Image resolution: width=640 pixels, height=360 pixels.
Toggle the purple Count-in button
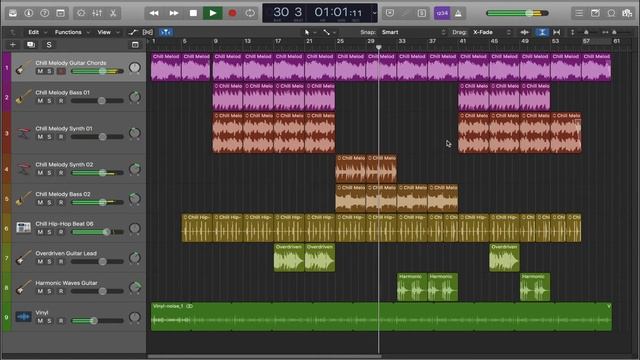(442, 13)
